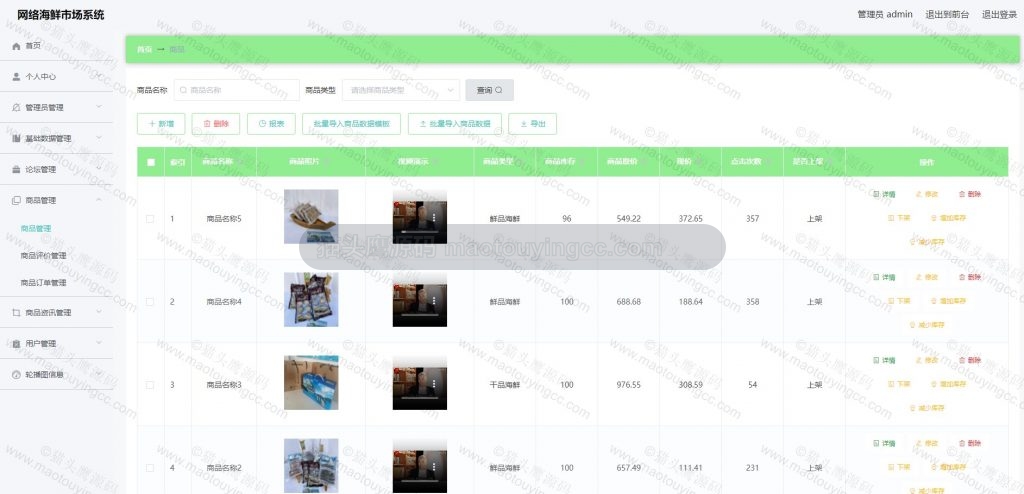The image size is (1024, 494).
Task: Click the 轮播图信息 sidebar icon
Action: (16, 374)
